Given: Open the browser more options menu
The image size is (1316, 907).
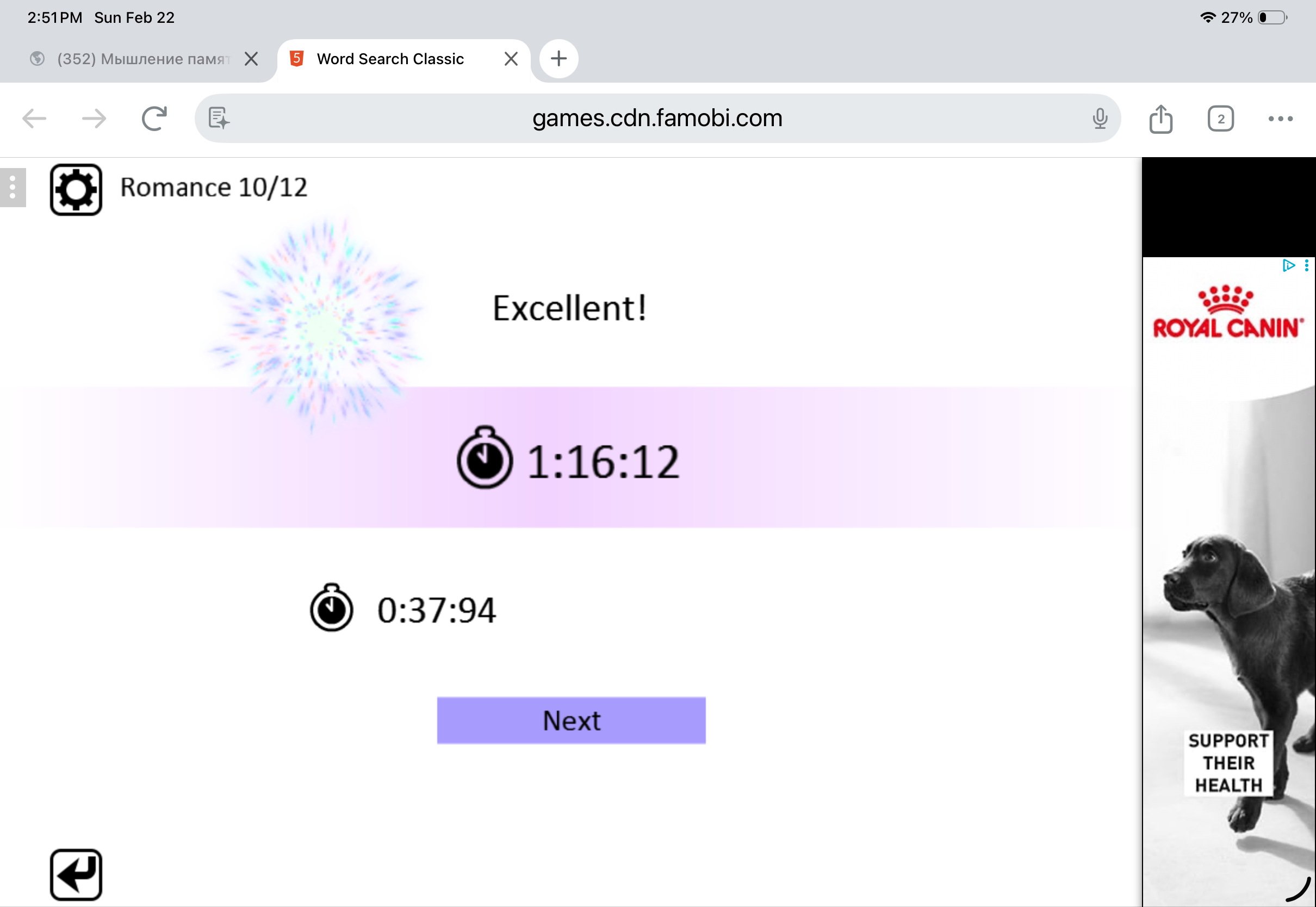Looking at the screenshot, I should tap(1280, 119).
